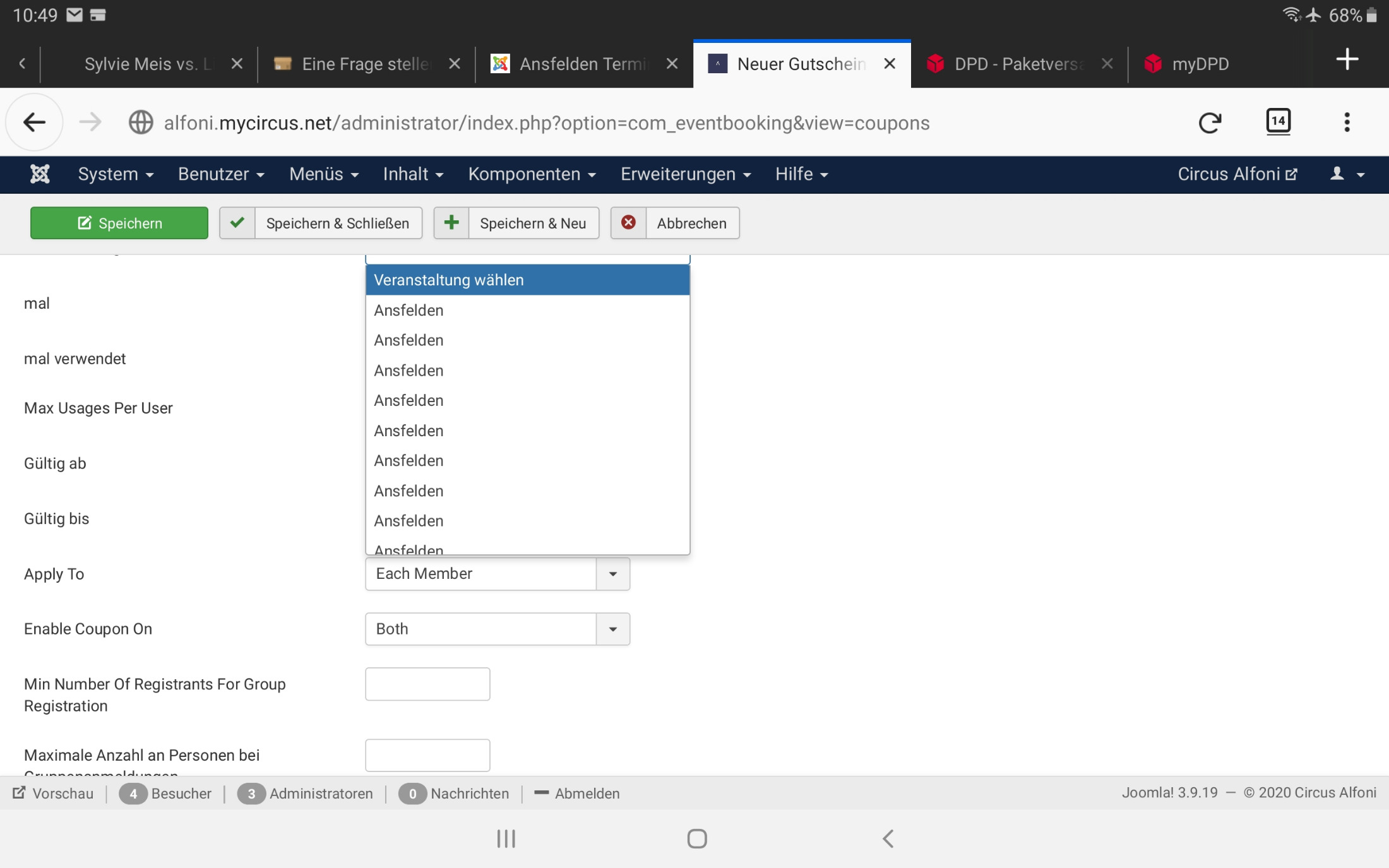Tap the Android home navigation button
The width and height of the screenshot is (1389, 868).
(696, 838)
